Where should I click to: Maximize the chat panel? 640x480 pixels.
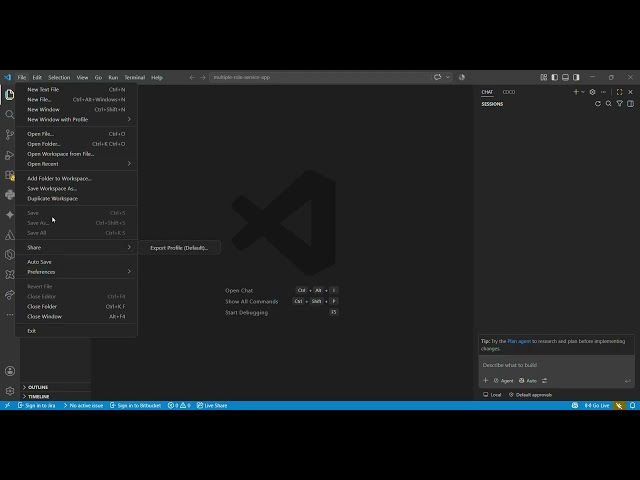click(x=620, y=92)
